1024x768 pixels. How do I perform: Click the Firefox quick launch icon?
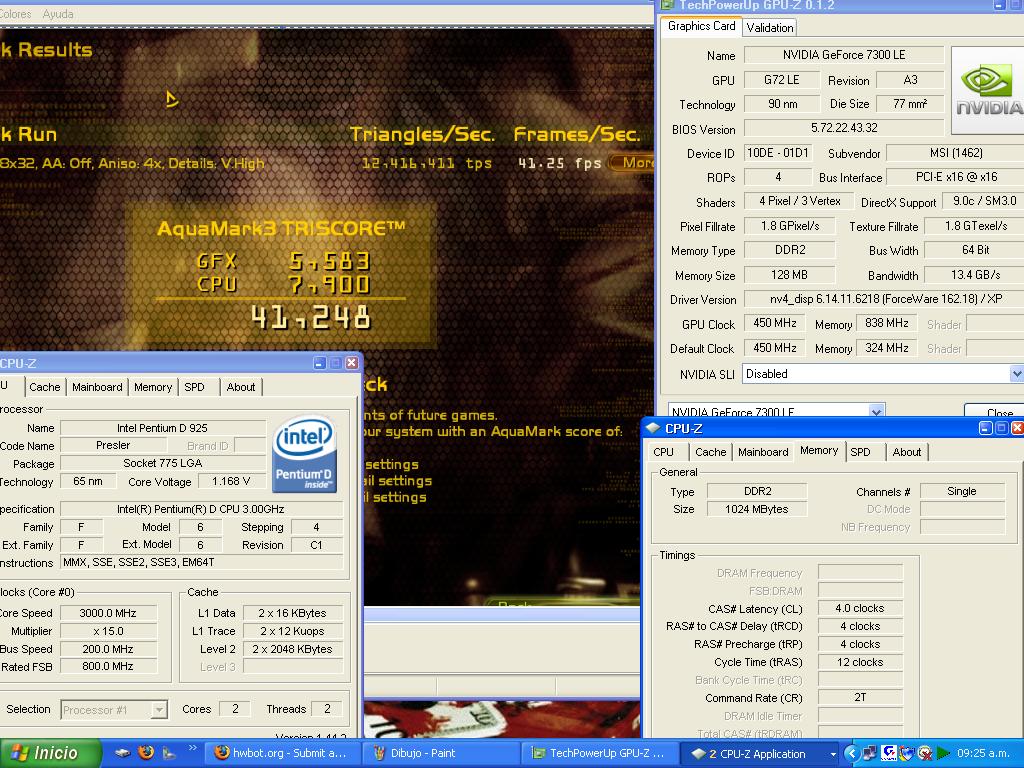coord(146,752)
